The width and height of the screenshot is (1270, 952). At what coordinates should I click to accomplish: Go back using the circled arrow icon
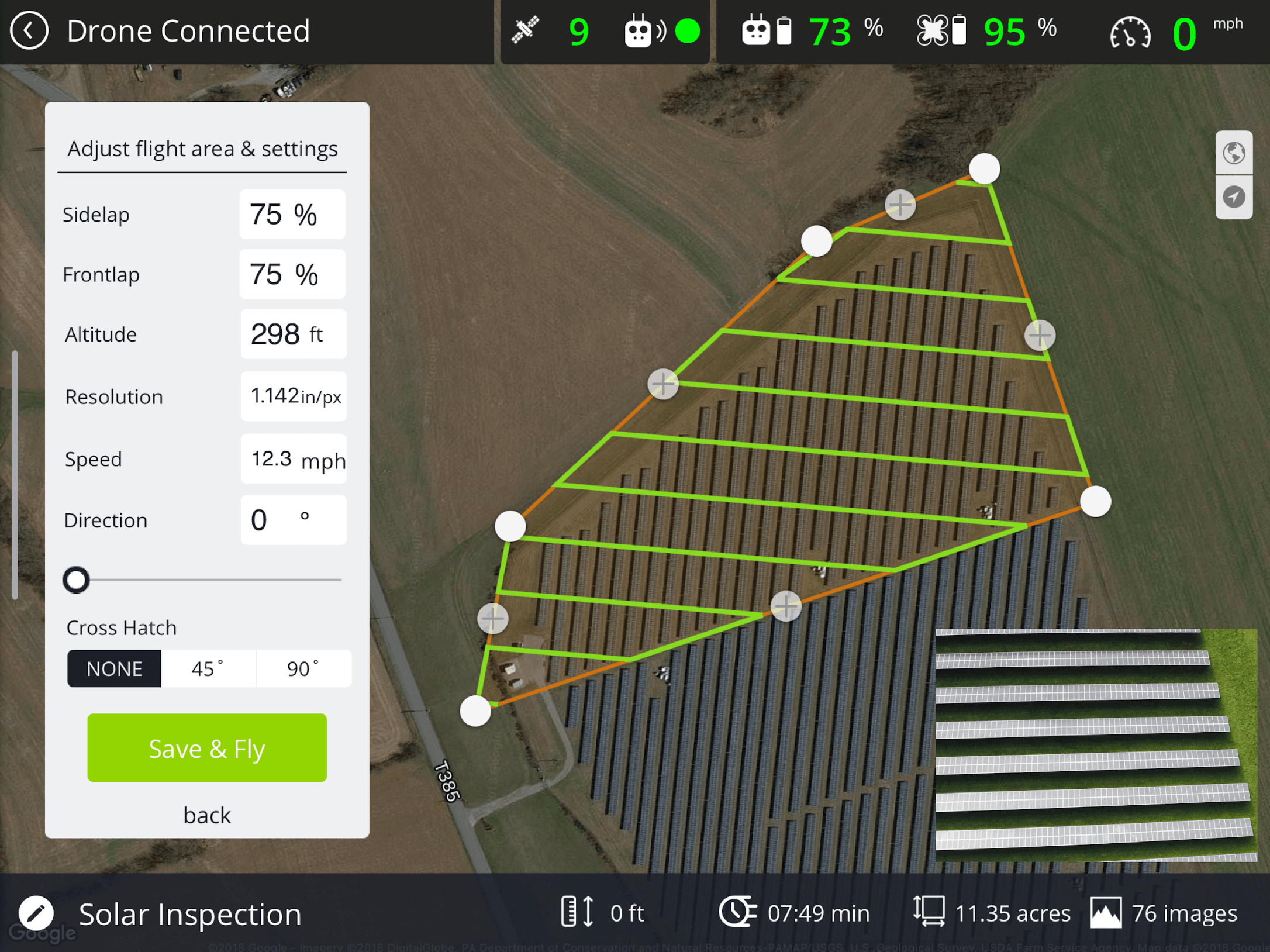(x=29, y=30)
